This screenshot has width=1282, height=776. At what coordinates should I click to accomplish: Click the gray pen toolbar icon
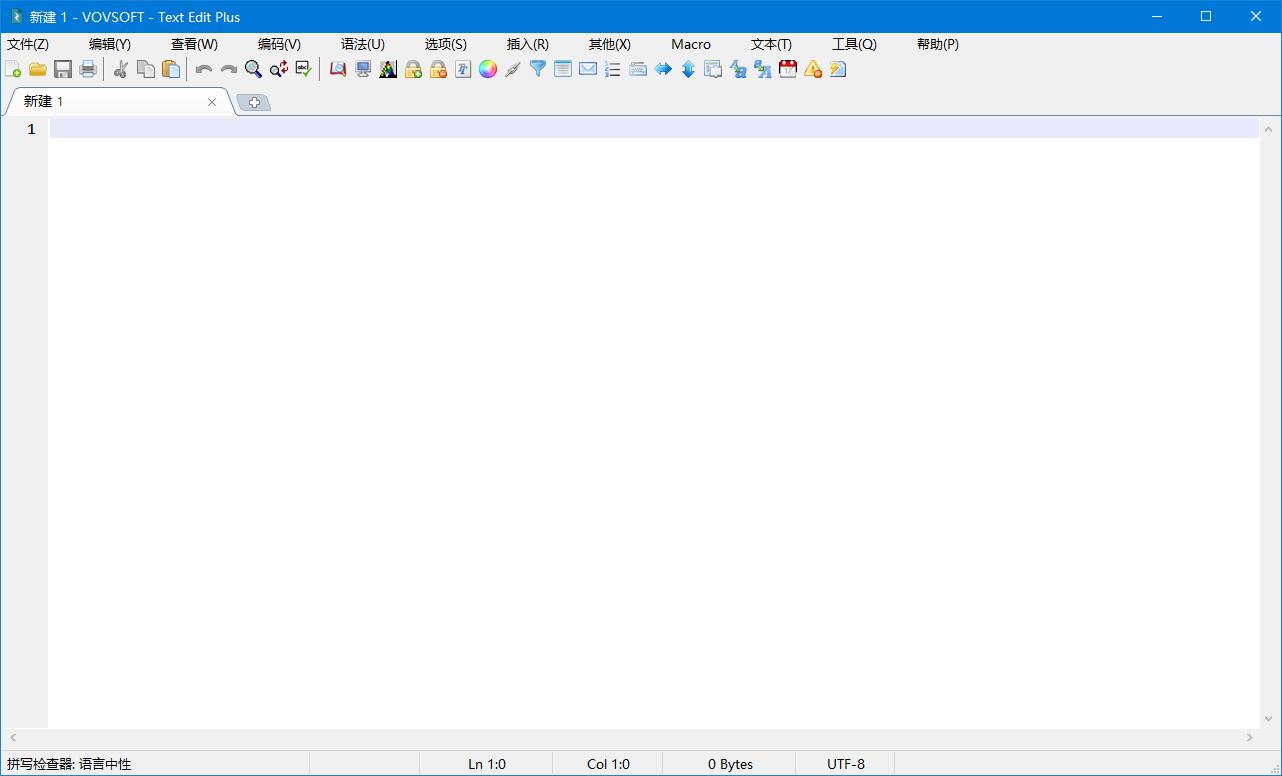[x=513, y=69]
